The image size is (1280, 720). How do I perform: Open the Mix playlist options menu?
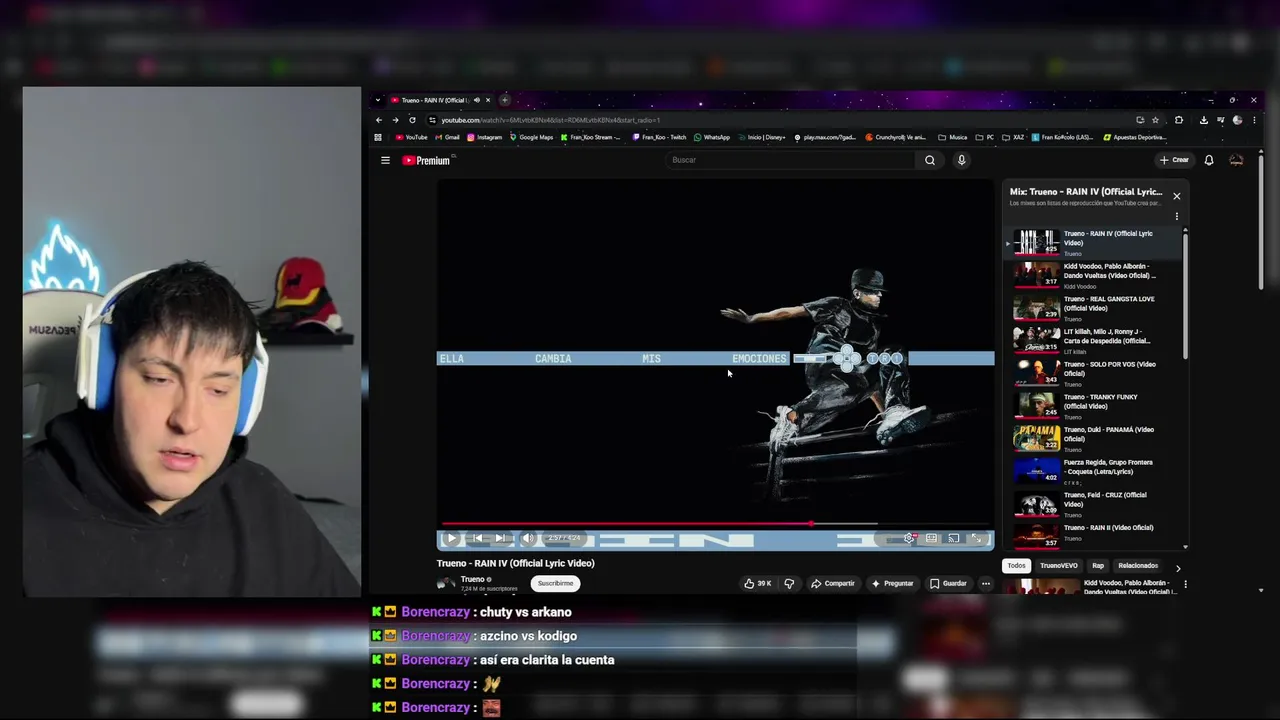(1176, 216)
